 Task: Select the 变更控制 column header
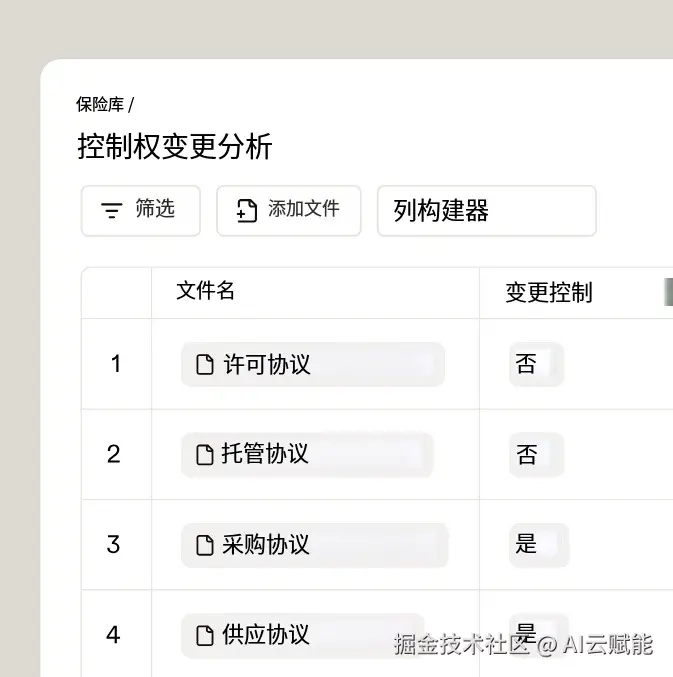pyautogui.click(x=548, y=292)
